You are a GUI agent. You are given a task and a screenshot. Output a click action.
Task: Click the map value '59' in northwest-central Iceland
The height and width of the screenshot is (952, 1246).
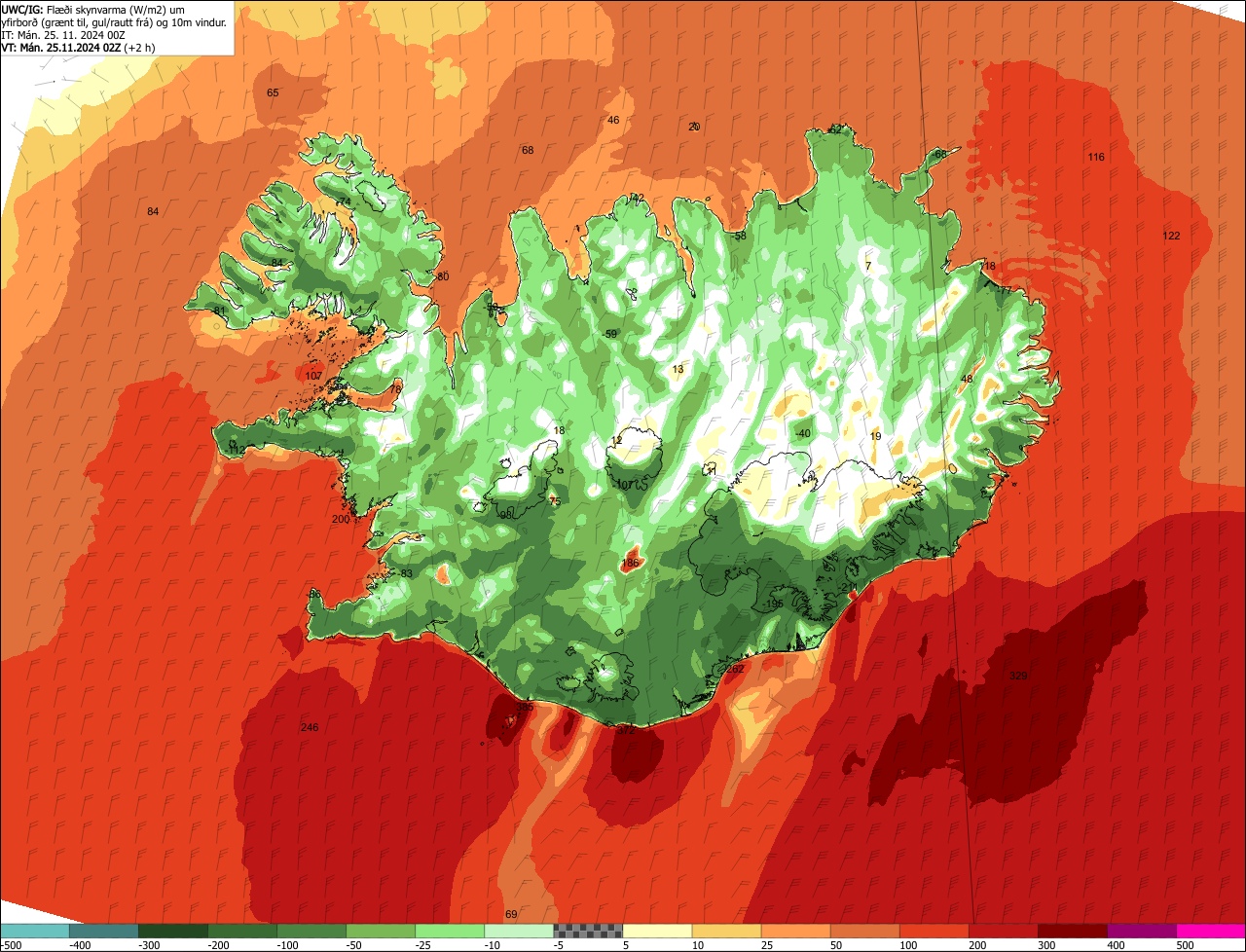pos(611,334)
